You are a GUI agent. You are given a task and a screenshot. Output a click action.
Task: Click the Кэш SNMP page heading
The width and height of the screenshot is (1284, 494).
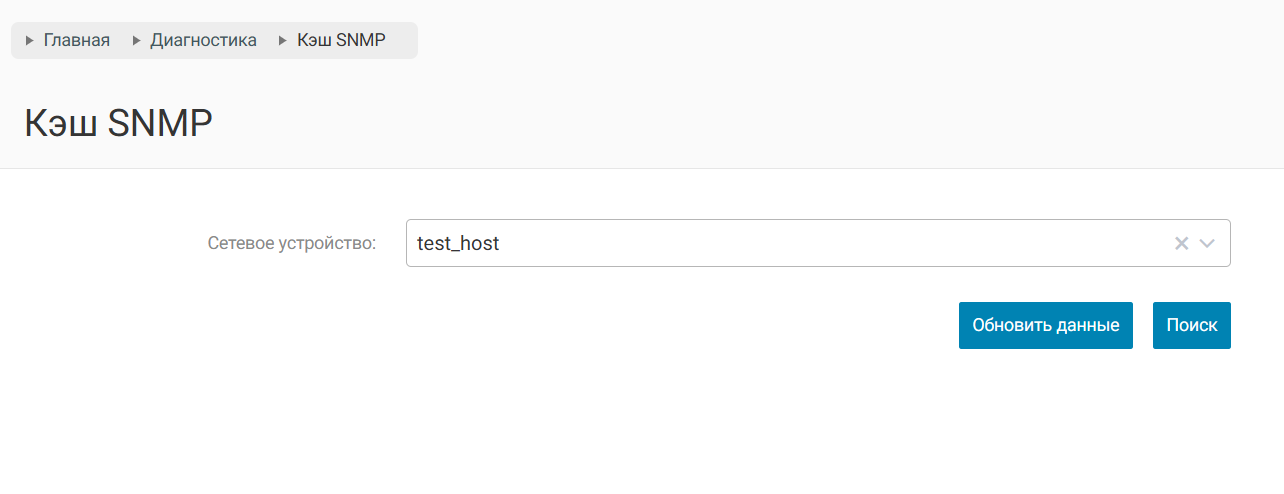point(118,124)
